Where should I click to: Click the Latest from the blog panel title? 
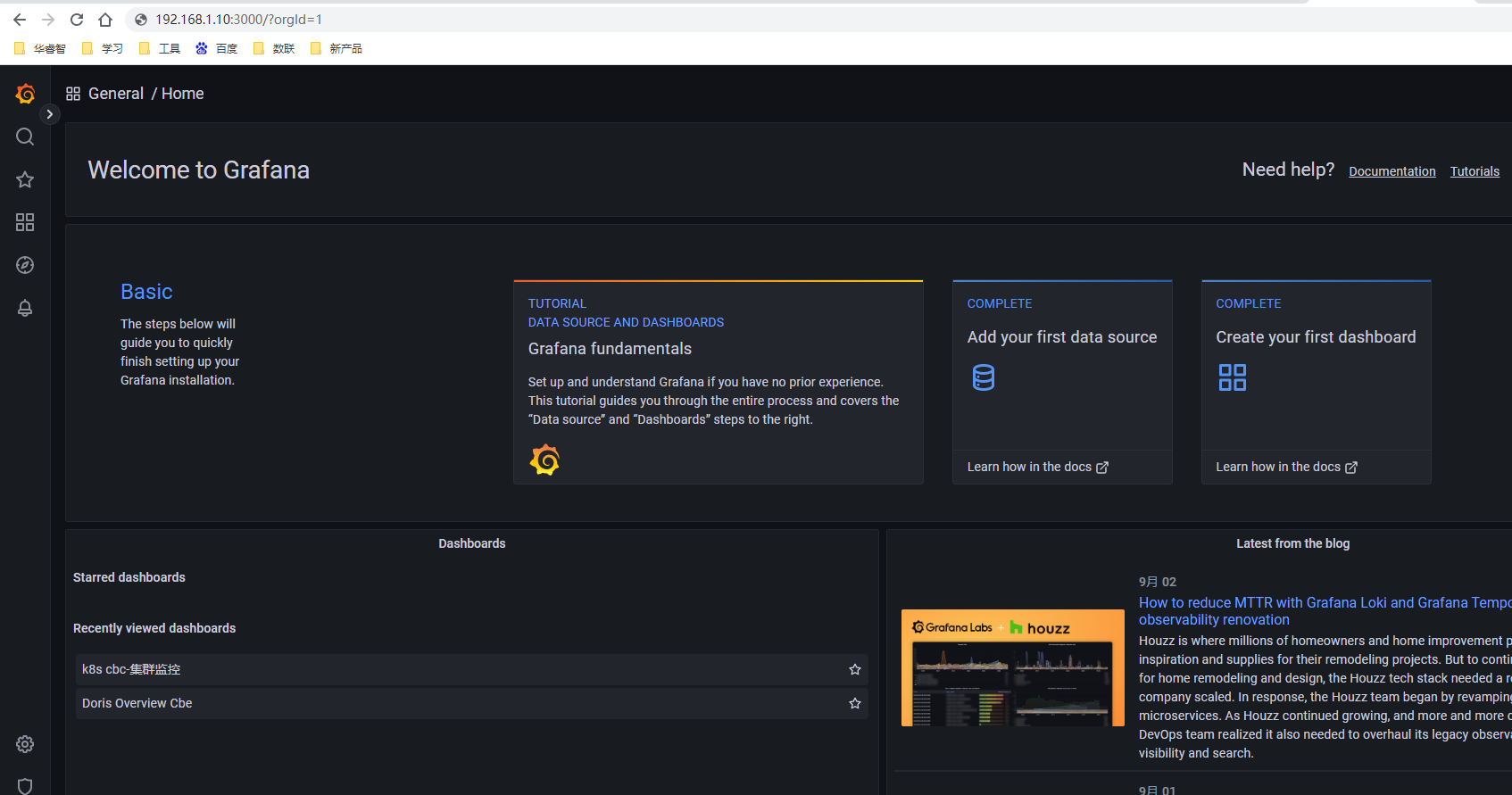tap(1292, 543)
